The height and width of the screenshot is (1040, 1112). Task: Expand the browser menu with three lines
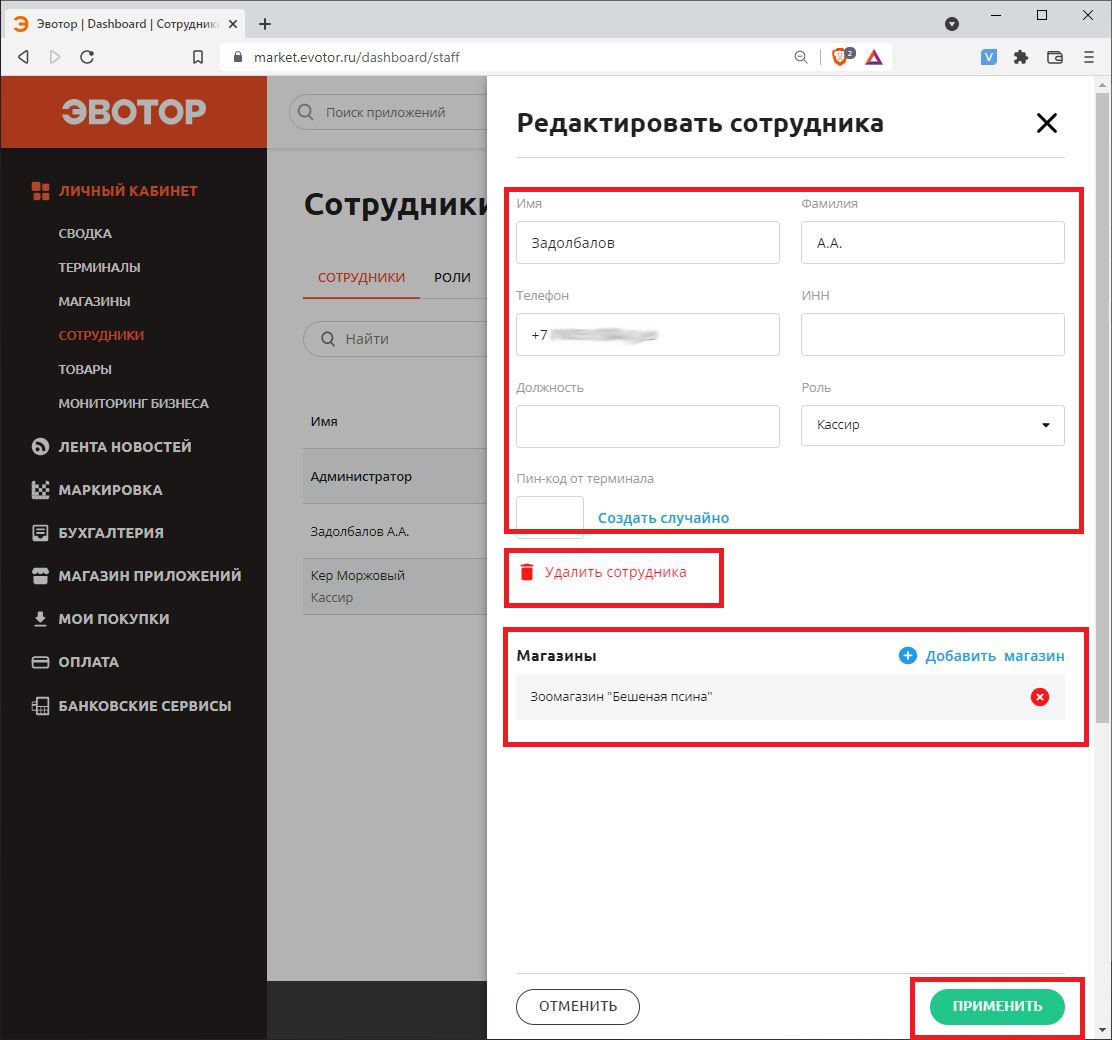(1089, 57)
